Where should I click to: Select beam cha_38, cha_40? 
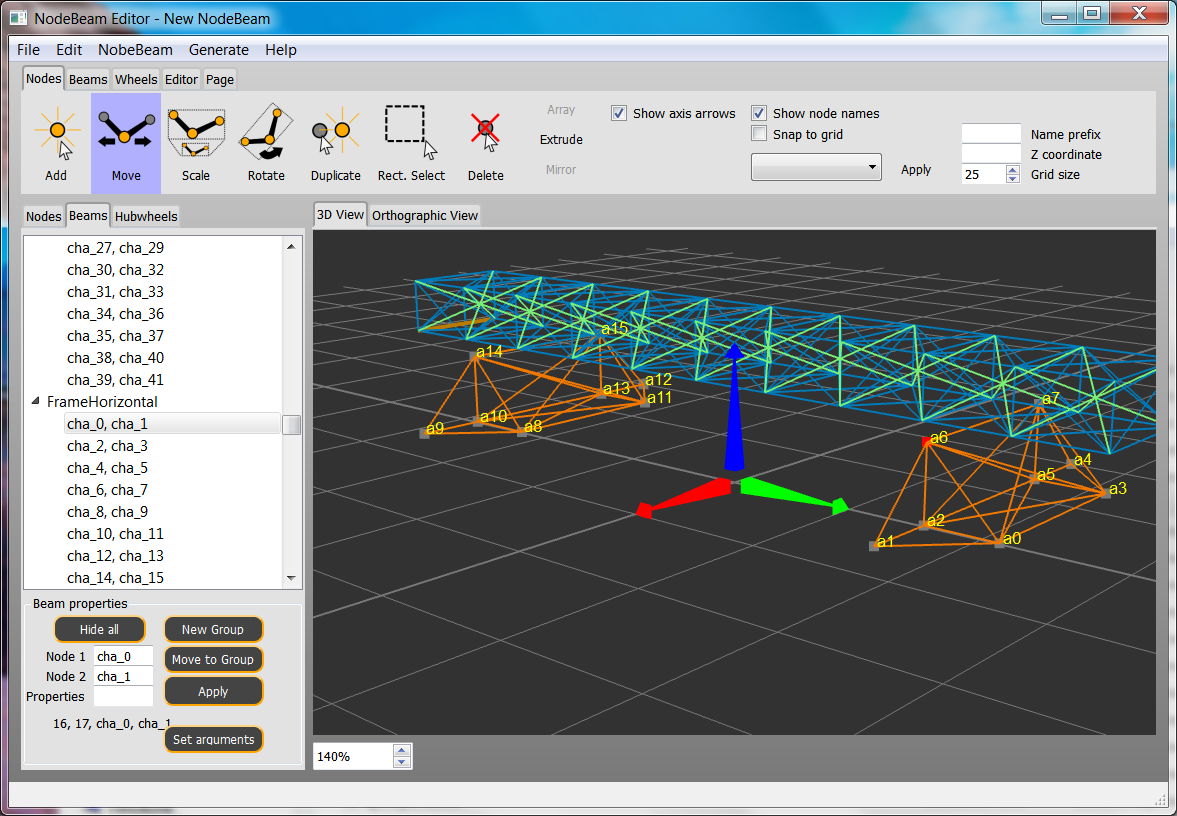point(116,358)
